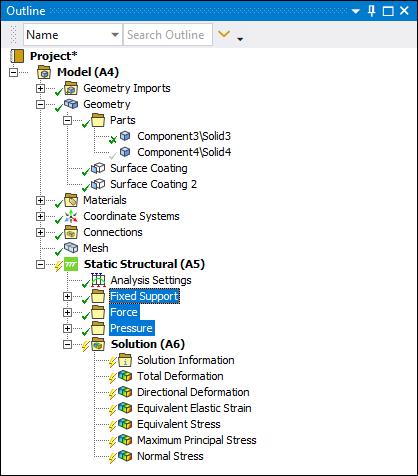Select the Total Deformation label
The height and width of the screenshot is (476, 418).
coord(180,376)
